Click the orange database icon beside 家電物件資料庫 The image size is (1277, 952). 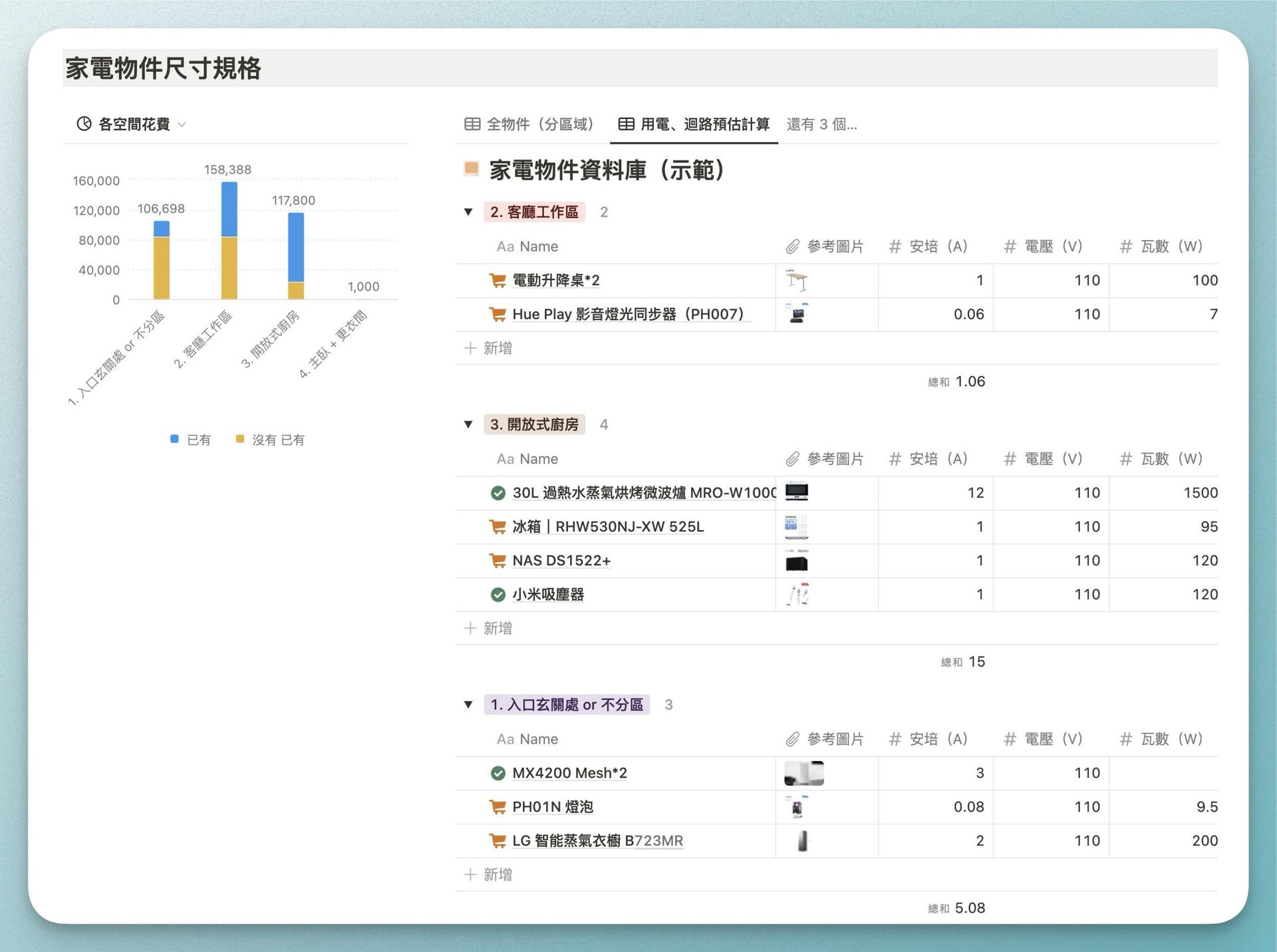click(x=472, y=169)
